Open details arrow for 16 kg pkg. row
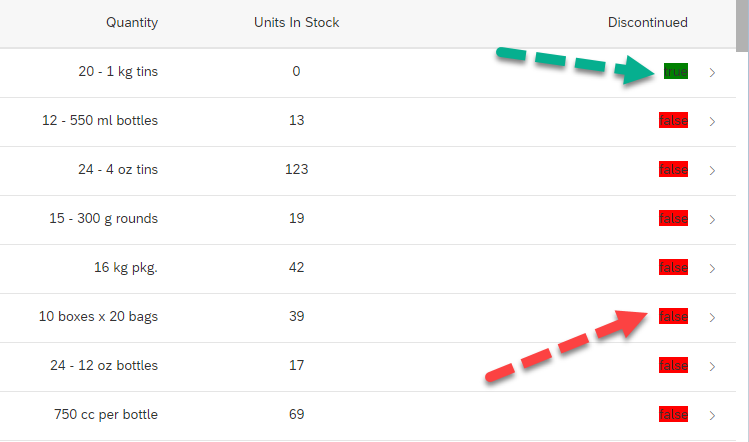This screenshot has width=749, height=442. [x=712, y=268]
